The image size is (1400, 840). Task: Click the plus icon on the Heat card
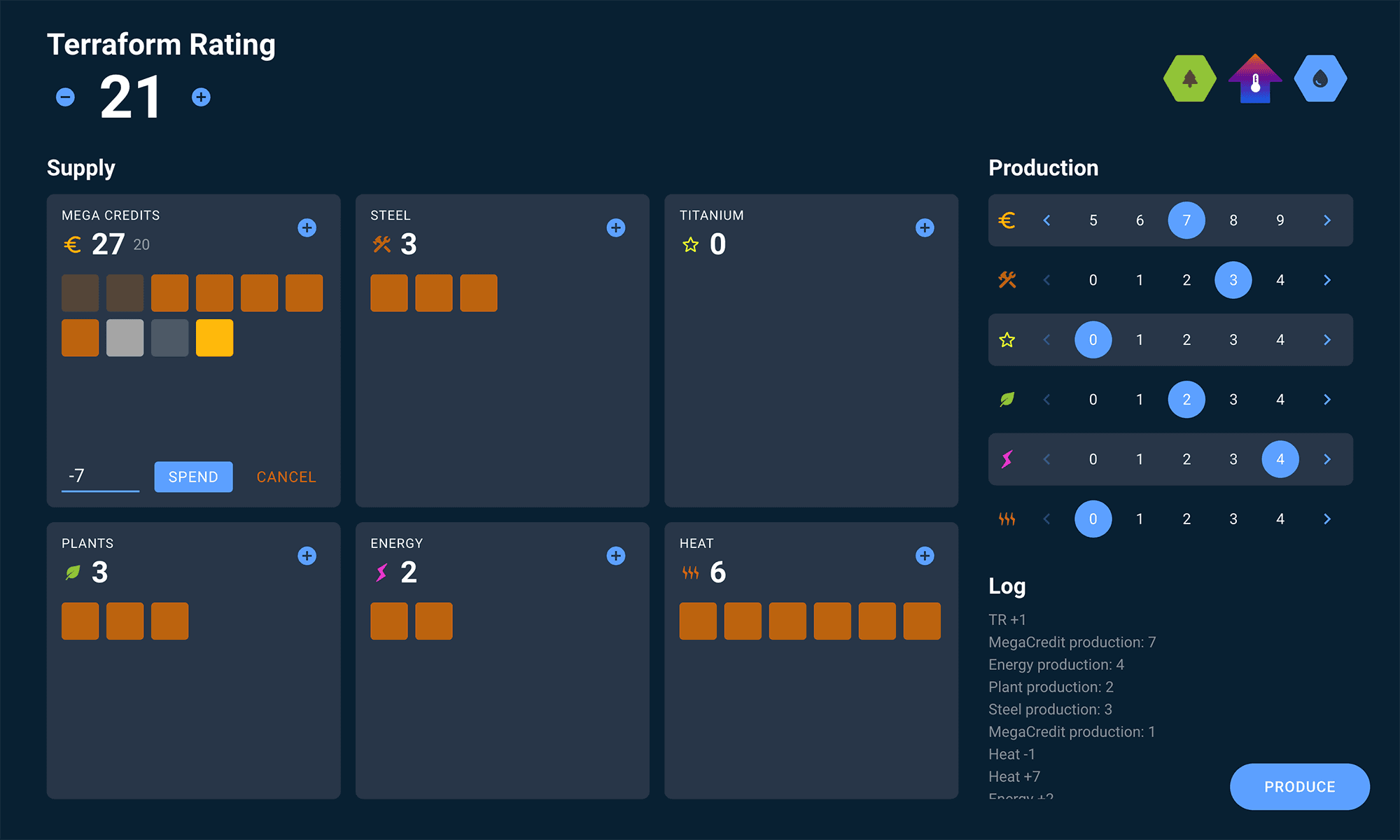[x=924, y=555]
